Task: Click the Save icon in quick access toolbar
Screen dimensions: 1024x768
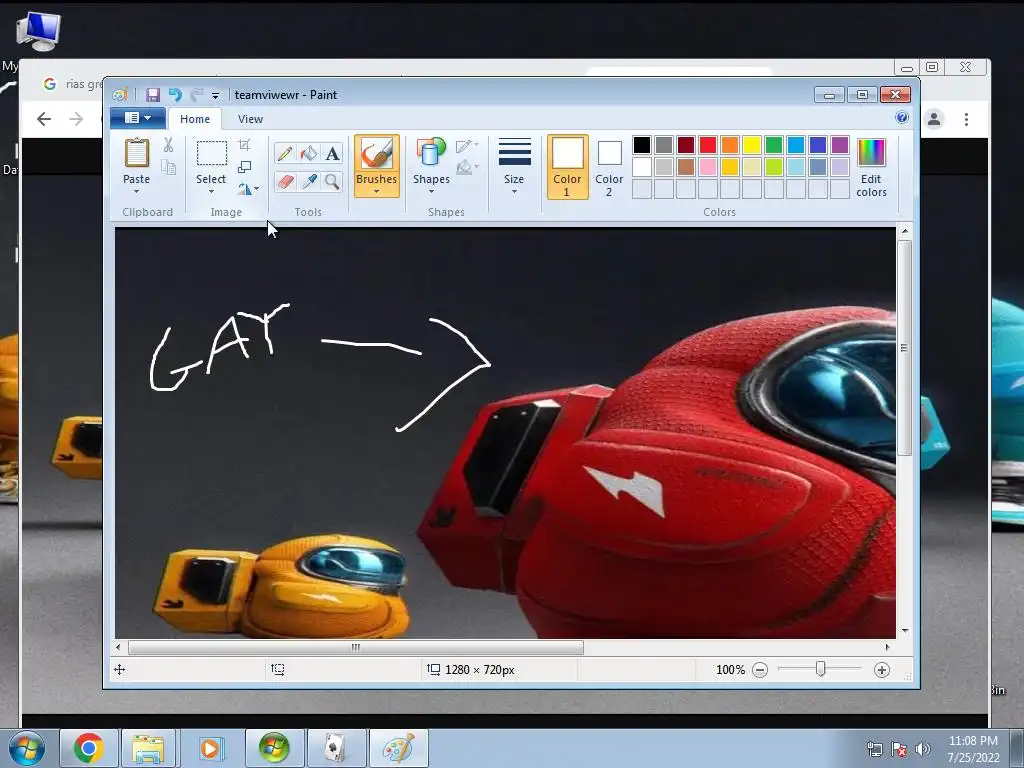Action: pyautogui.click(x=153, y=95)
